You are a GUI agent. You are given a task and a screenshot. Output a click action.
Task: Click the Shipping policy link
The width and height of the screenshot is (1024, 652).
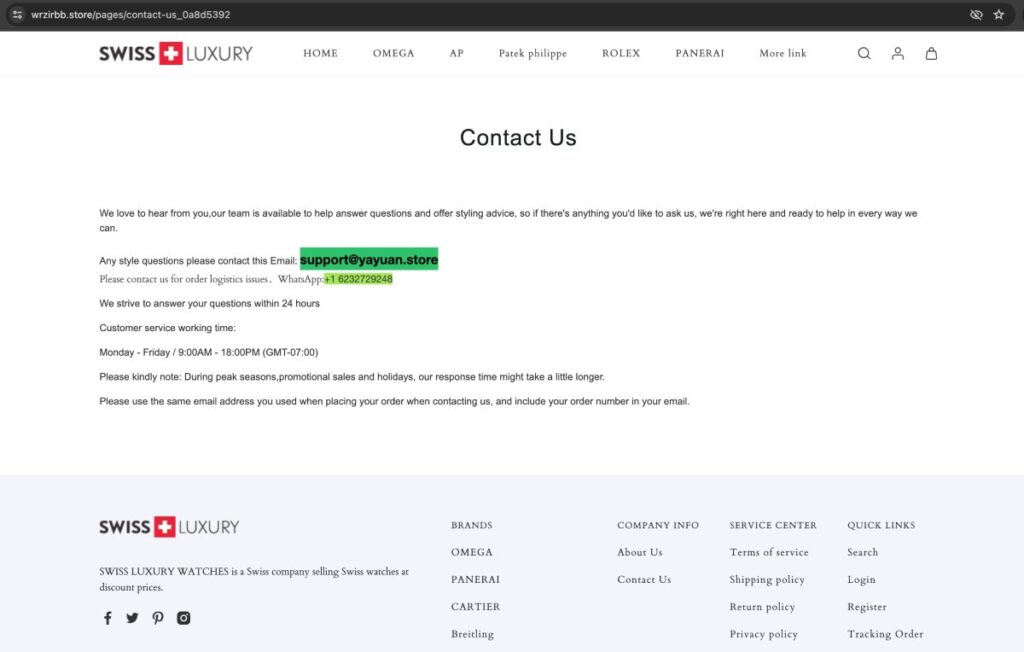click(x=767, y=579)
